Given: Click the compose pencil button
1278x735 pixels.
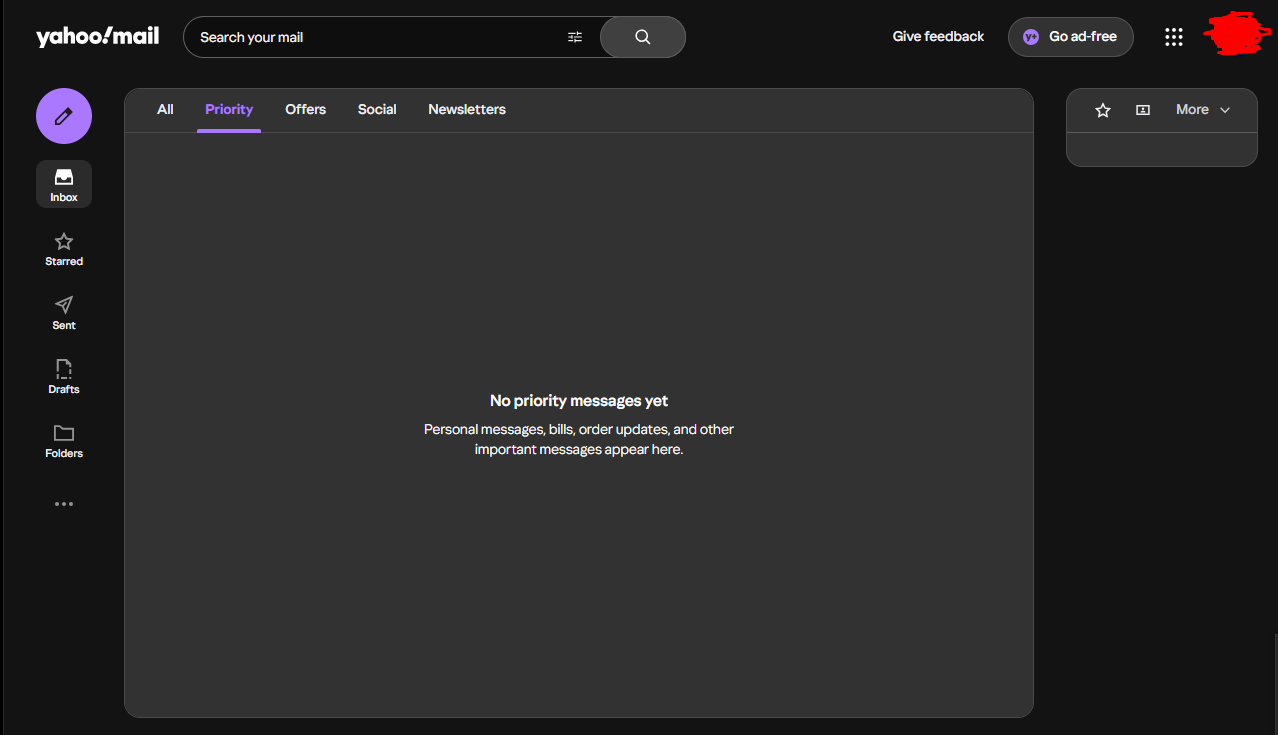Looking at the screenshot, I should (64, 116).
